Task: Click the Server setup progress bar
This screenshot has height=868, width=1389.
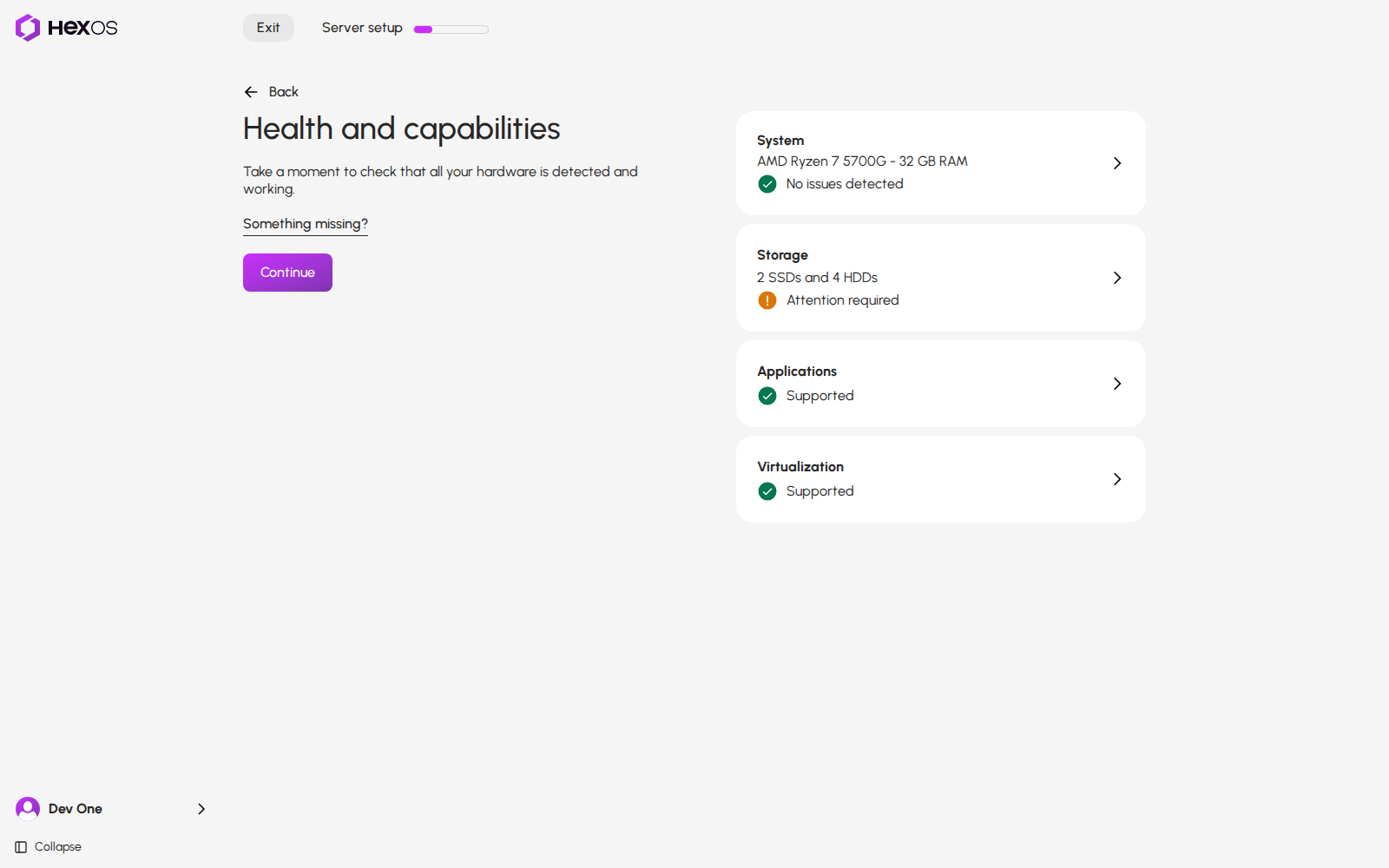Action: point(451,29)
